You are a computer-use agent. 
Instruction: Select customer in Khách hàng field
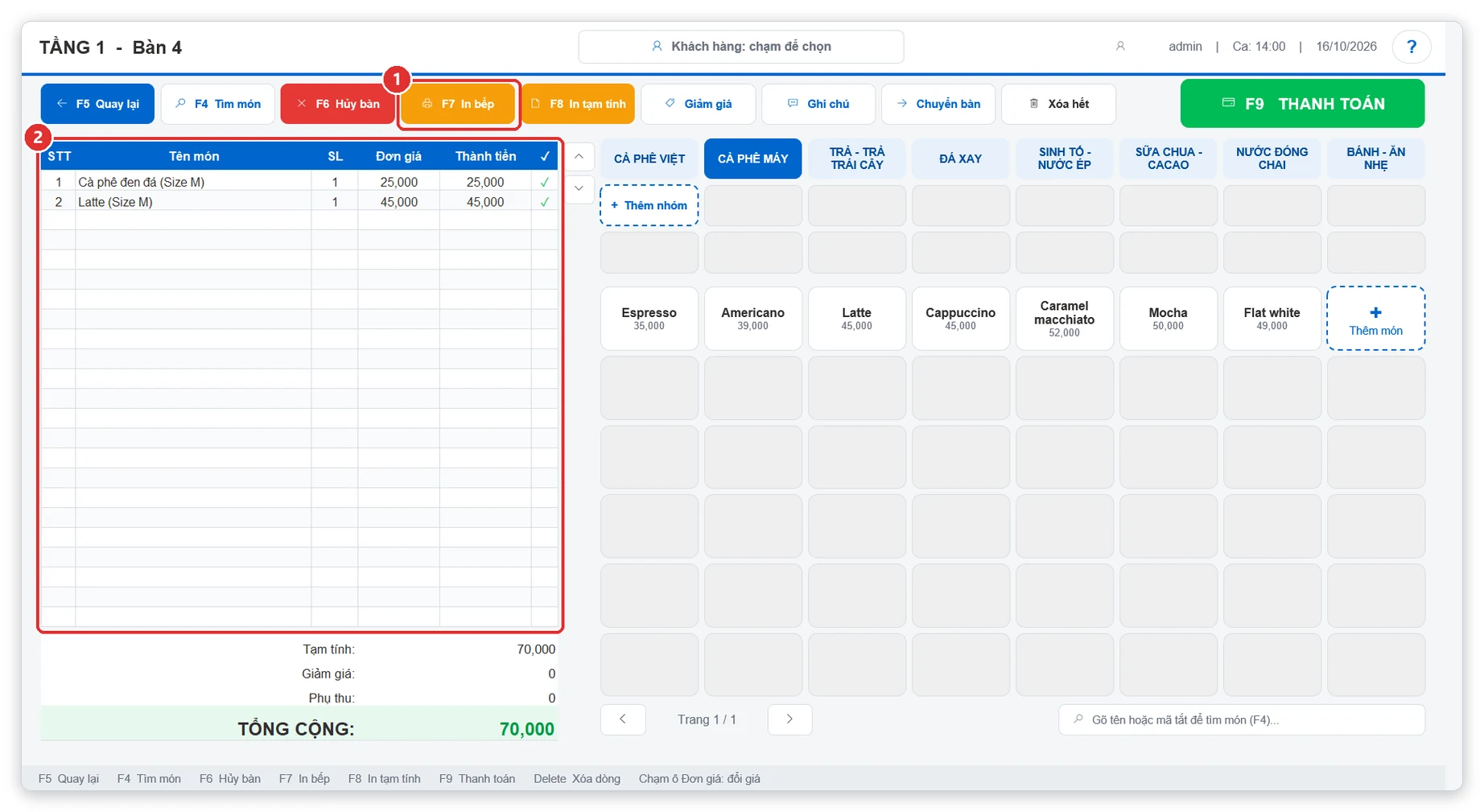click(740, 47)
